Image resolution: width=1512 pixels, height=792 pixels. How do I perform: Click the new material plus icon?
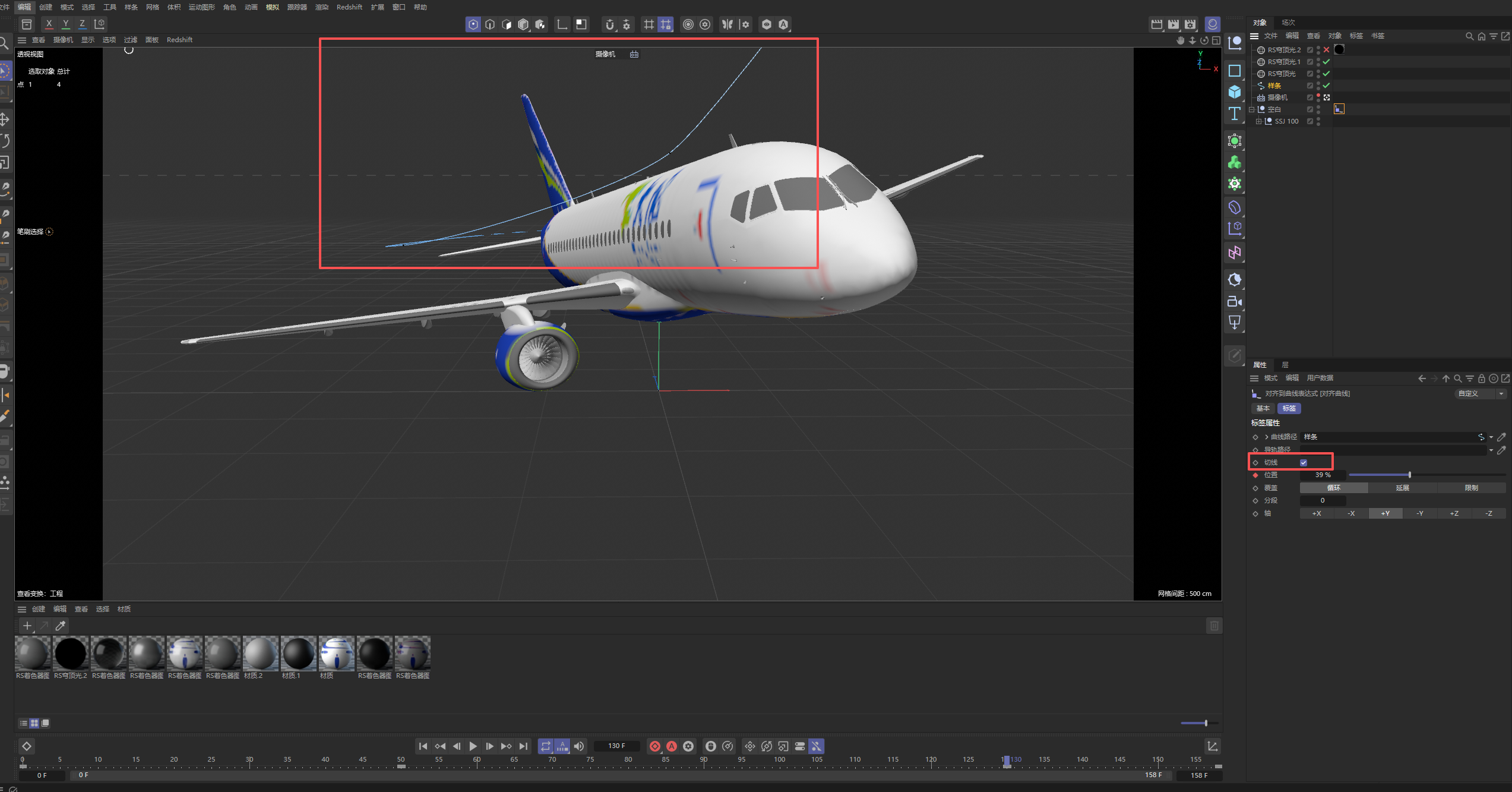click(27, 626)
